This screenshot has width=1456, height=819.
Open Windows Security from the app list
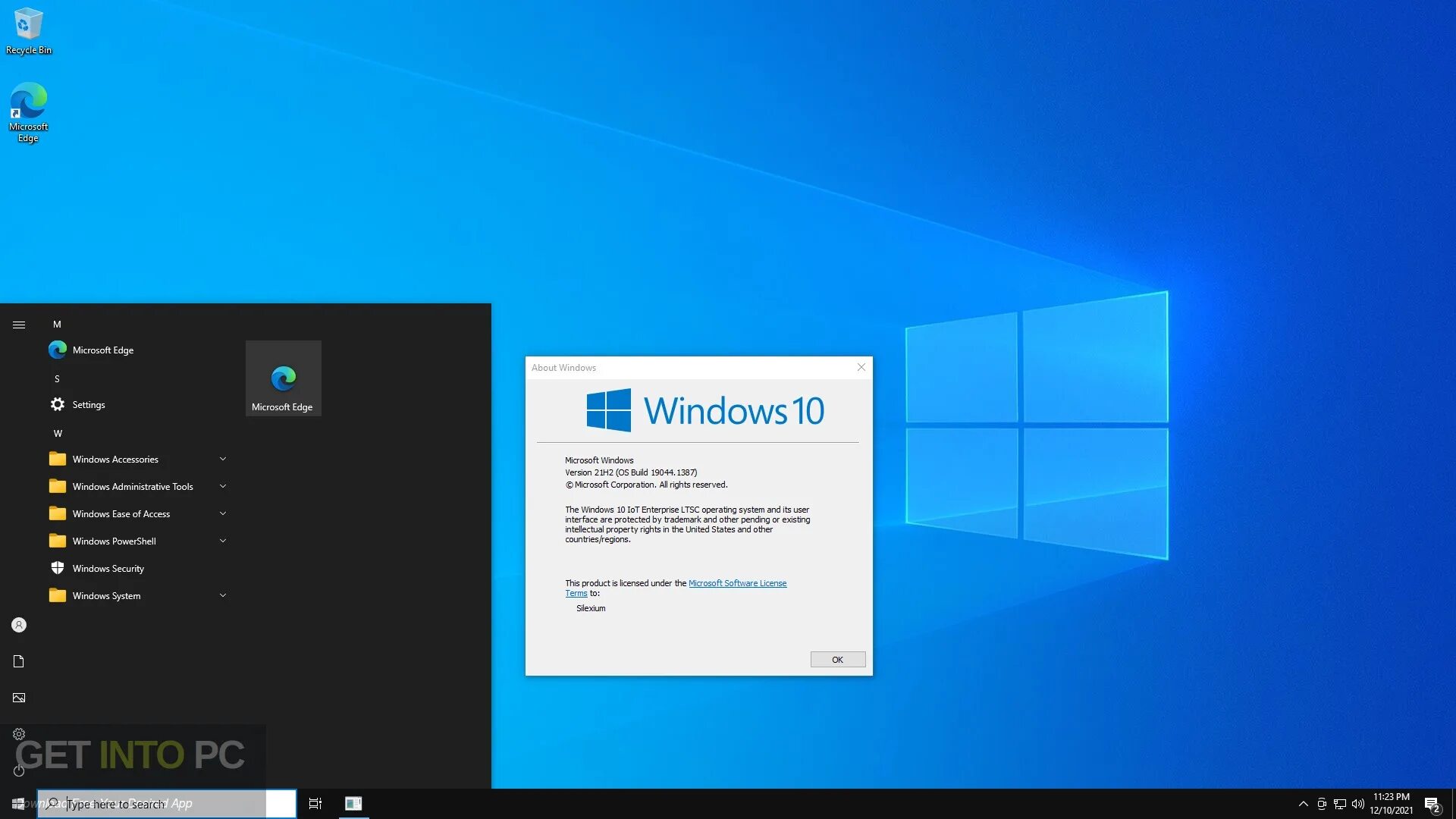[x=108, y=569]
